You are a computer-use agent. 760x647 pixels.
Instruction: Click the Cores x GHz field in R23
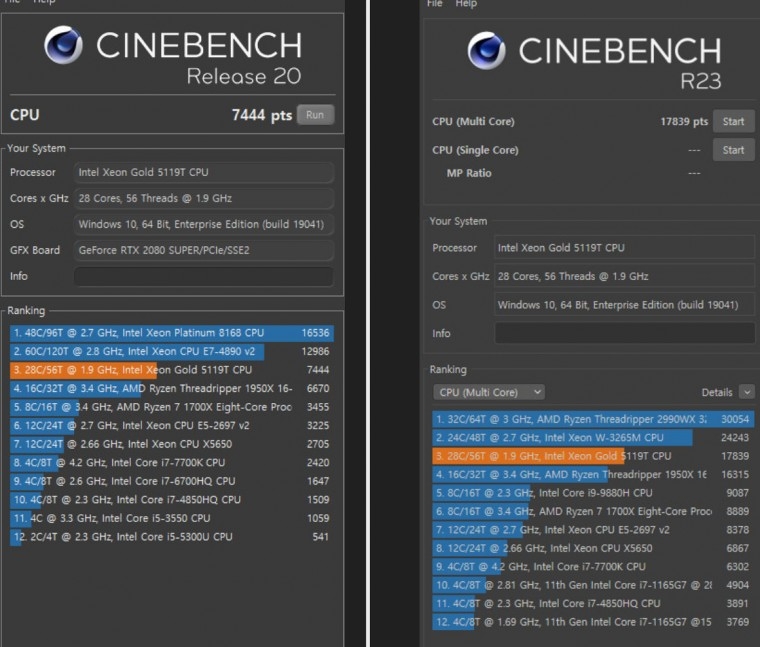pos(624,276)
